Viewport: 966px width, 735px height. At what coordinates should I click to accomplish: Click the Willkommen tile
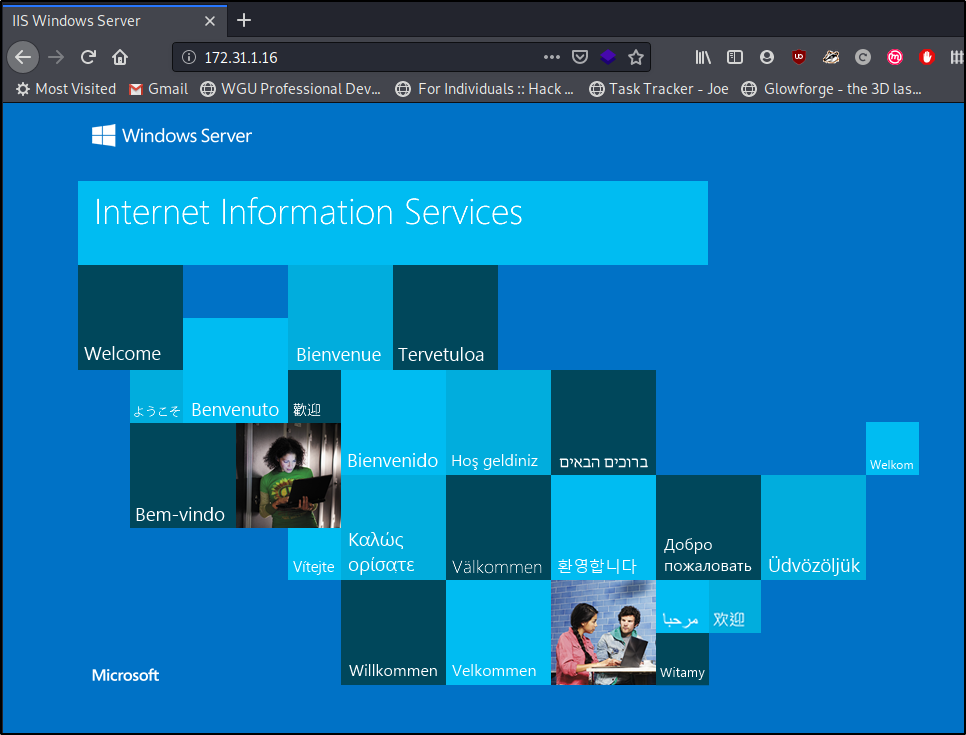click(x=393, y=632)
